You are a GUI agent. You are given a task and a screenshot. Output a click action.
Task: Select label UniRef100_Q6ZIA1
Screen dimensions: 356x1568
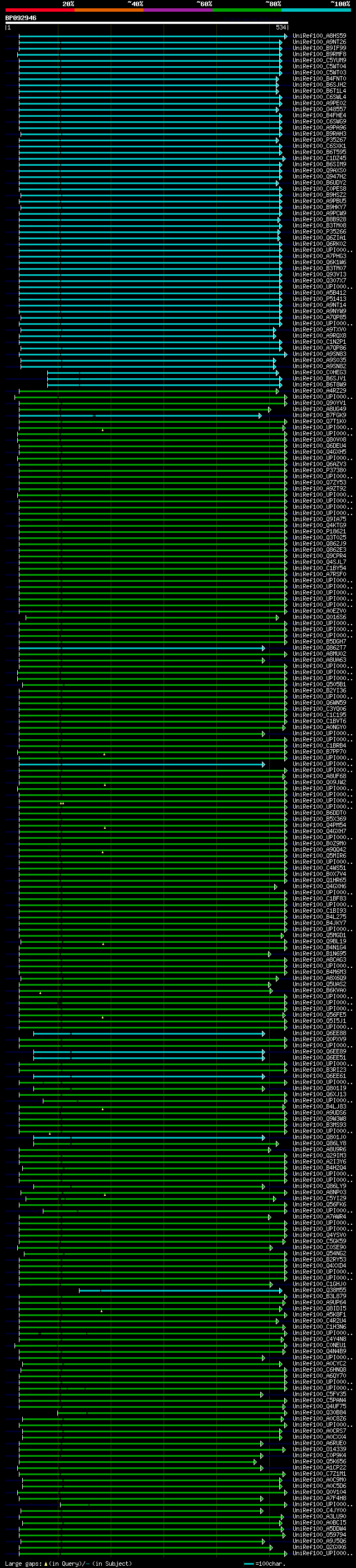319,238
